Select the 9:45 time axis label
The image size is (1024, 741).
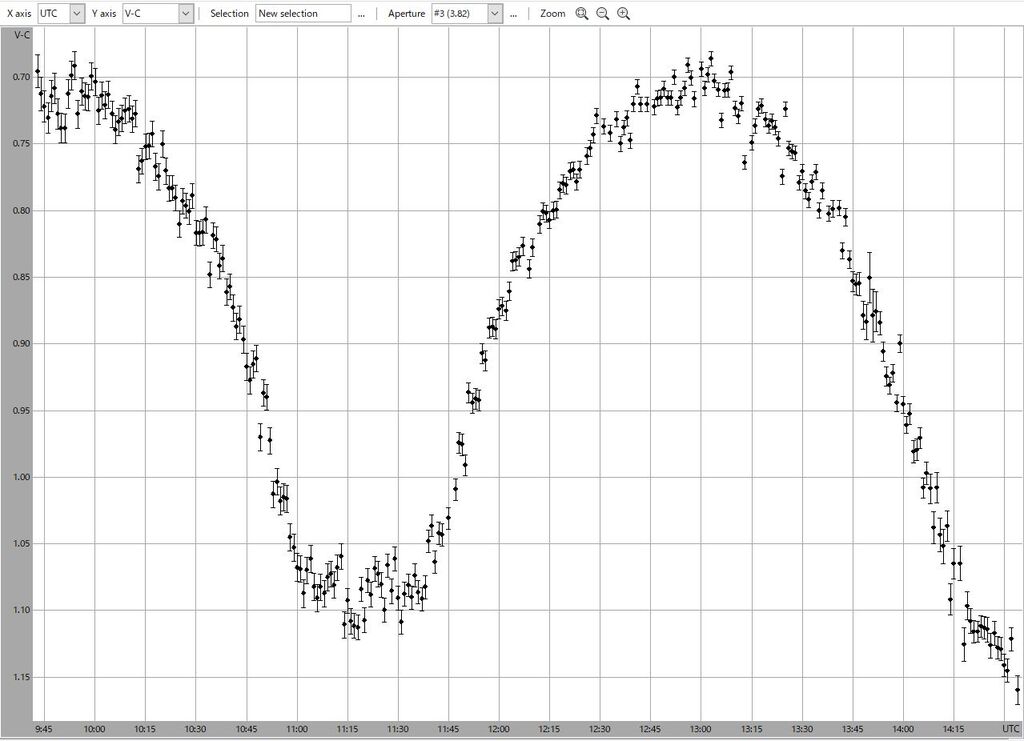44,729
